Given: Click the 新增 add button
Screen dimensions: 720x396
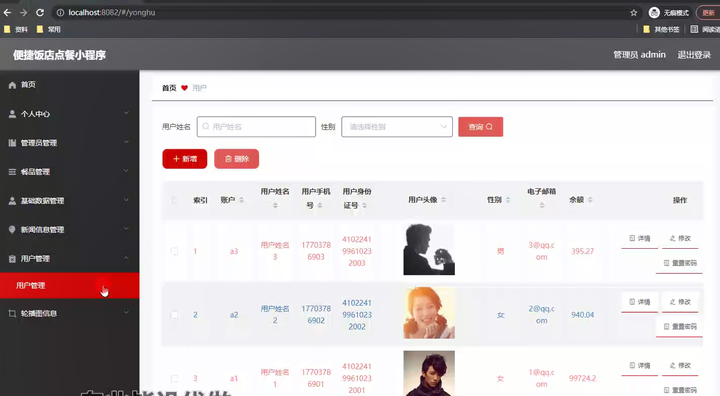Looking at the screenshot, I should click(x=185, y=159).
